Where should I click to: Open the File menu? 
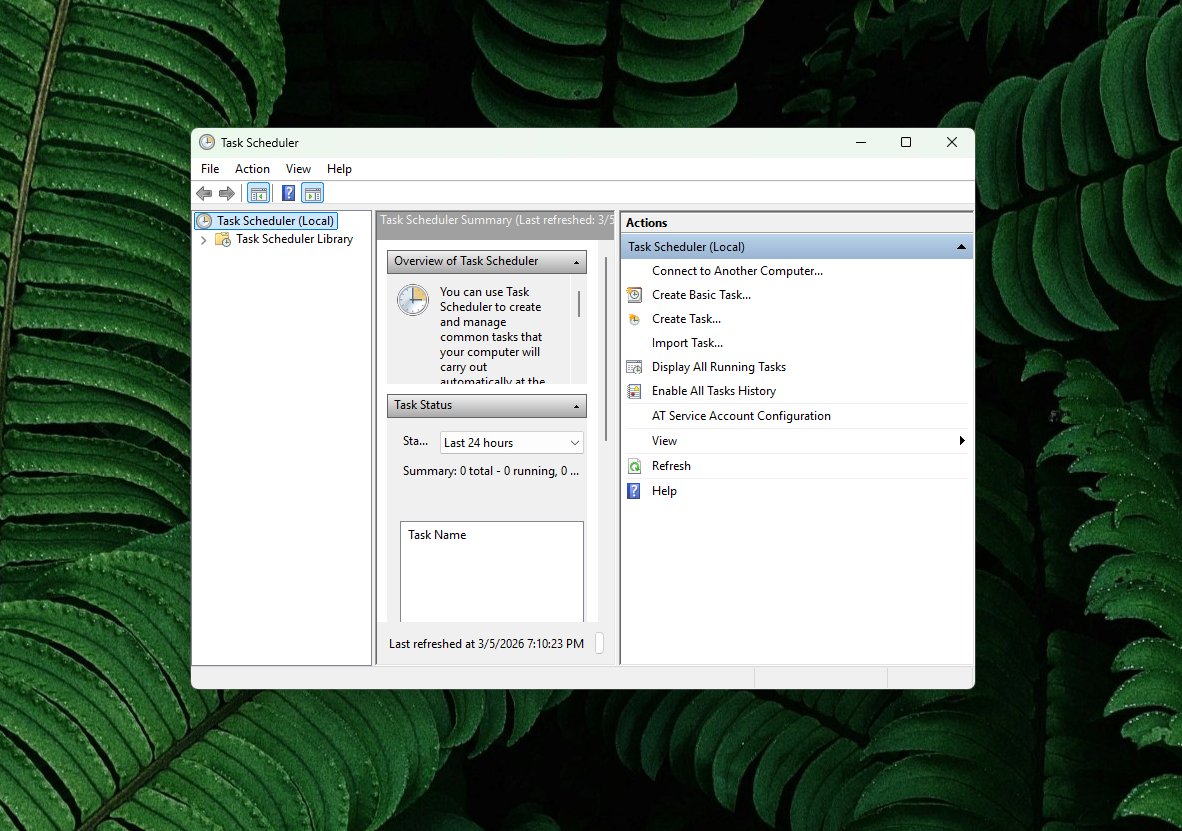210,169
